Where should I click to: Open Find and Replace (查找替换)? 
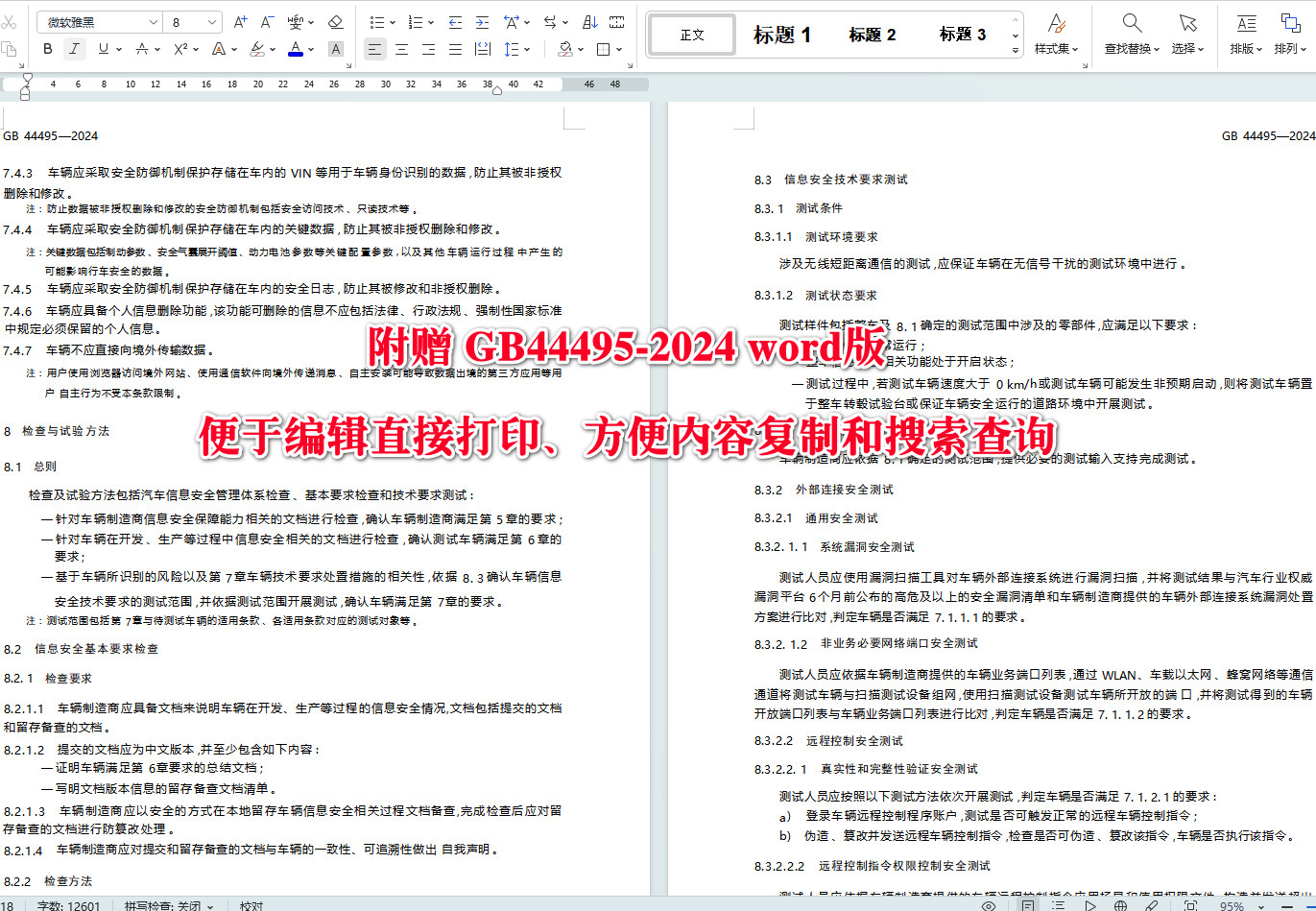1132,34
